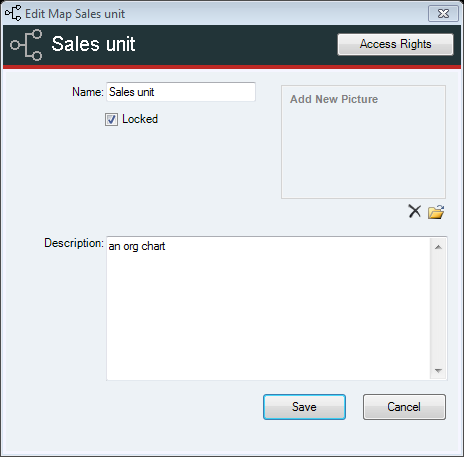Screen dimensions: 464x457
Task: Click the Name field label
Action: (88, 92)
